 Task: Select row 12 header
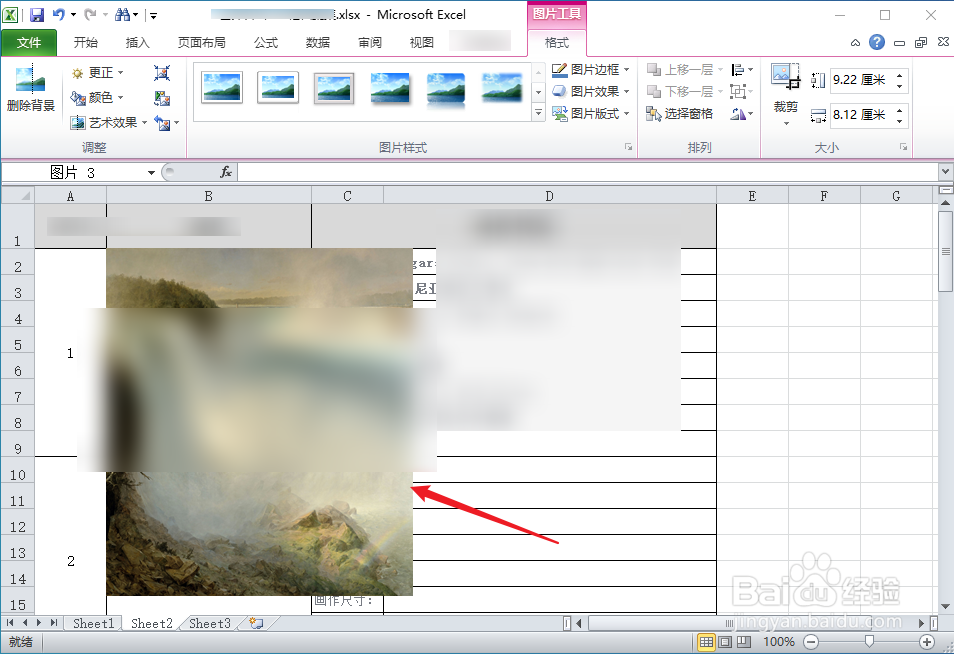coord(18,527)
